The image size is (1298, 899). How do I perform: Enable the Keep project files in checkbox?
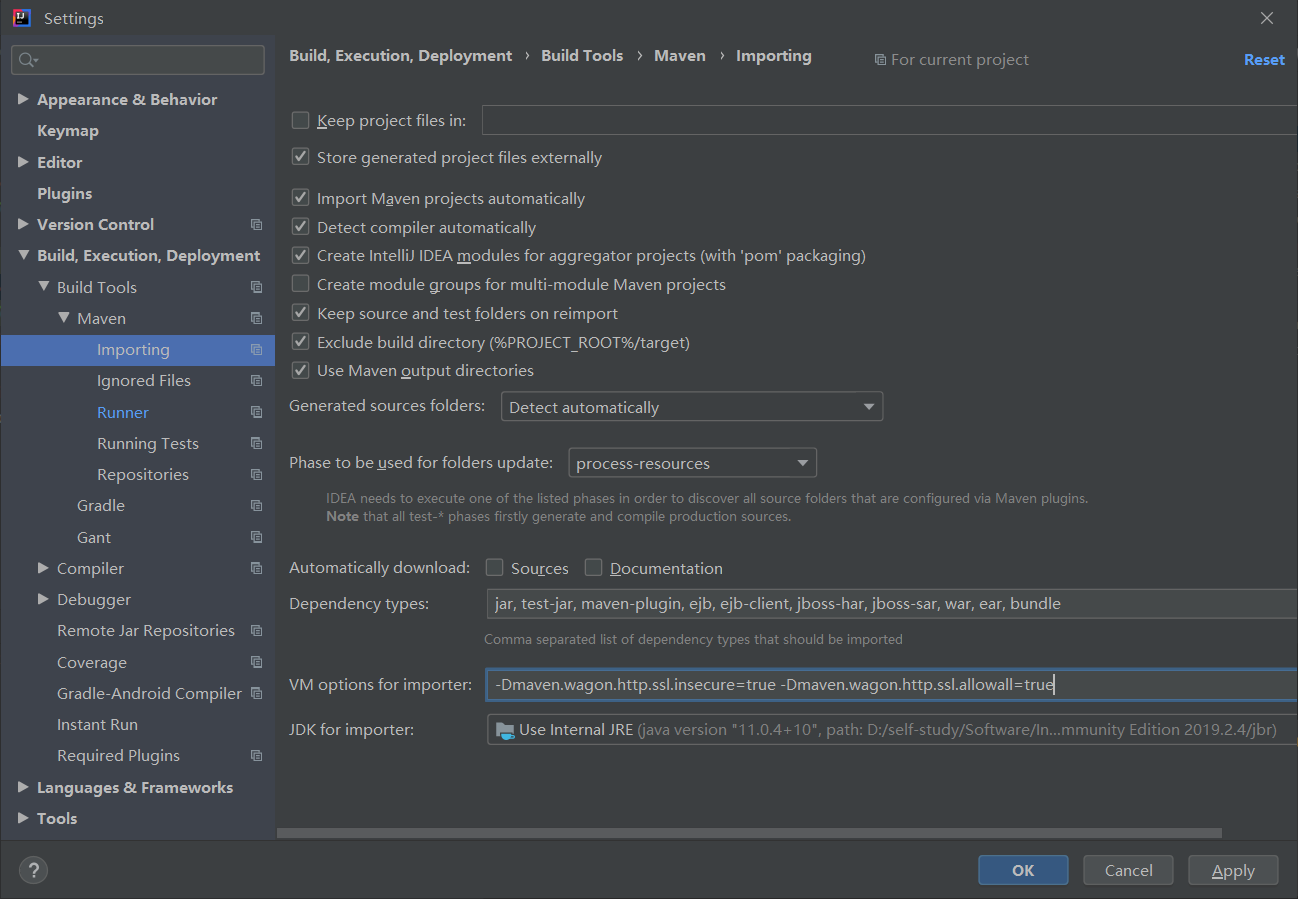point(300,121)
